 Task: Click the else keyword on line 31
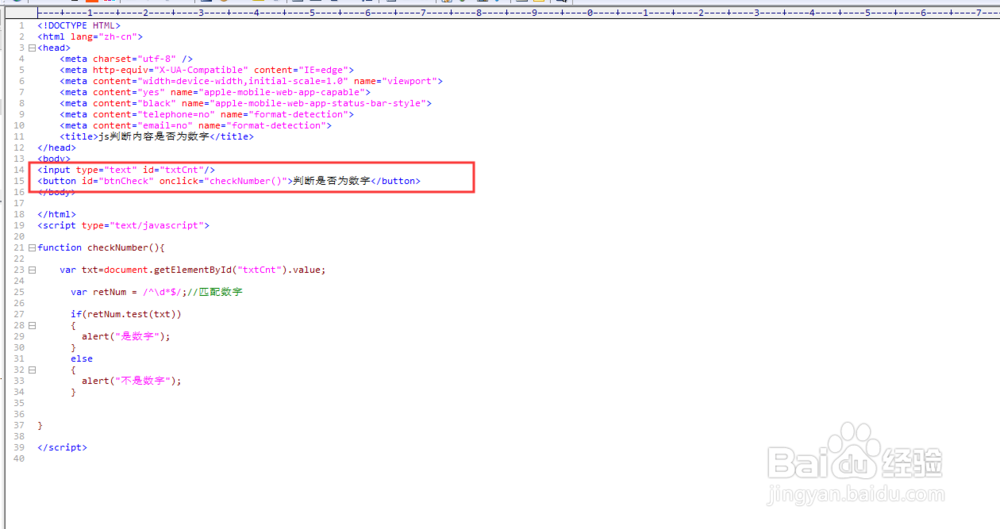tap(82, 359)
